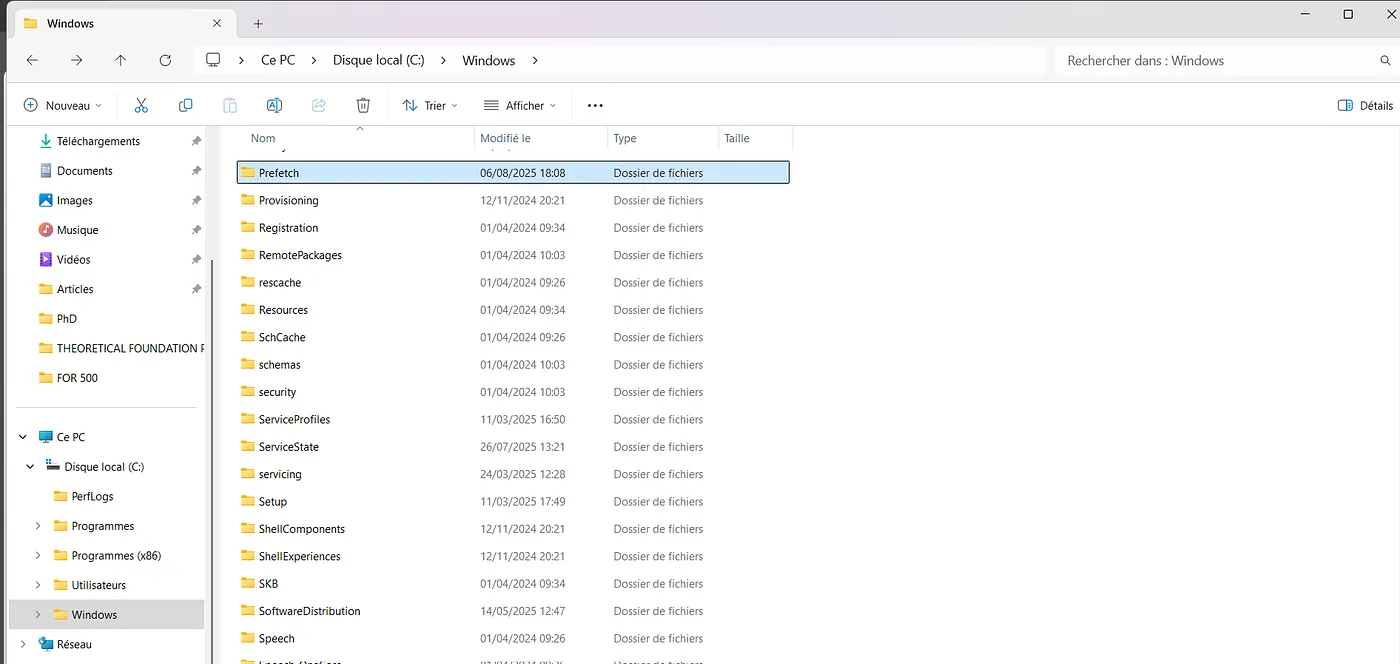Click the Delete trash bin icon
The height and width of the screenshot is (664, 1400).
click(363, 105)
